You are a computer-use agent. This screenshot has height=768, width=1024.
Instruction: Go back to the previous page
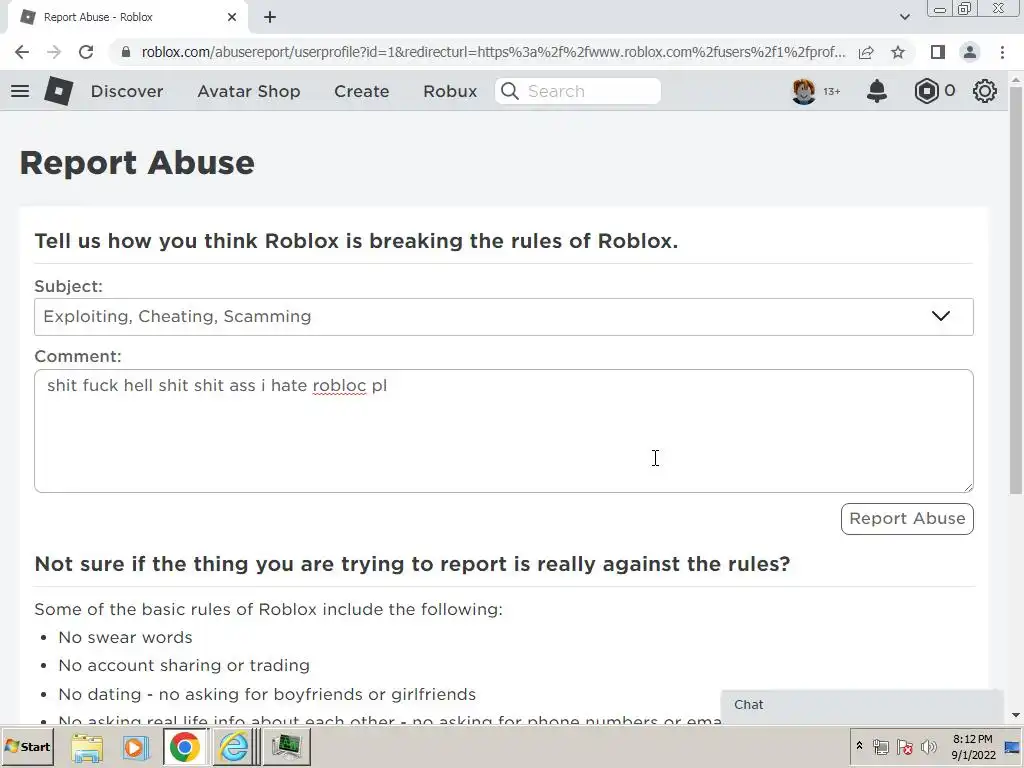pyautogui.click(x=22, y=52)
